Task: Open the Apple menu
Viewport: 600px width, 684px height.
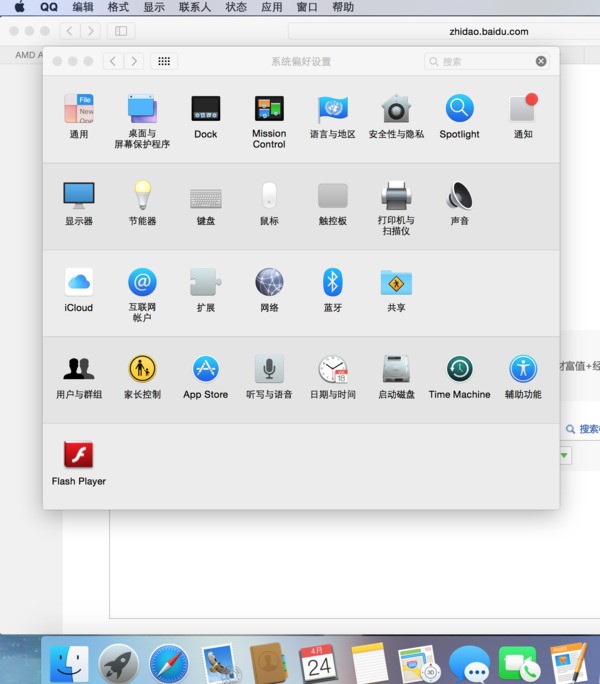Action: click(19, 7)
